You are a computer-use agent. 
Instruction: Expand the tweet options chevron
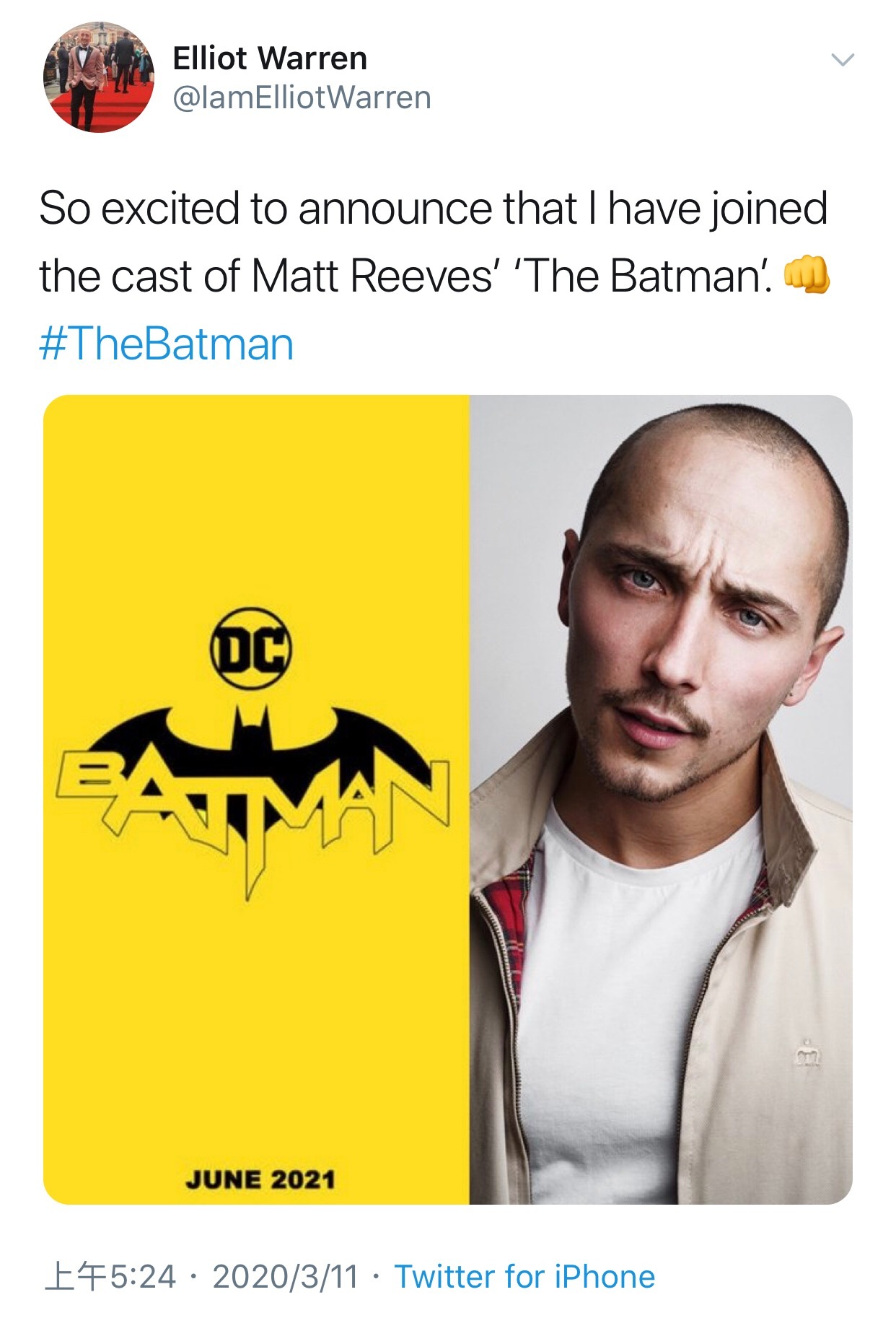pos(843,60)
